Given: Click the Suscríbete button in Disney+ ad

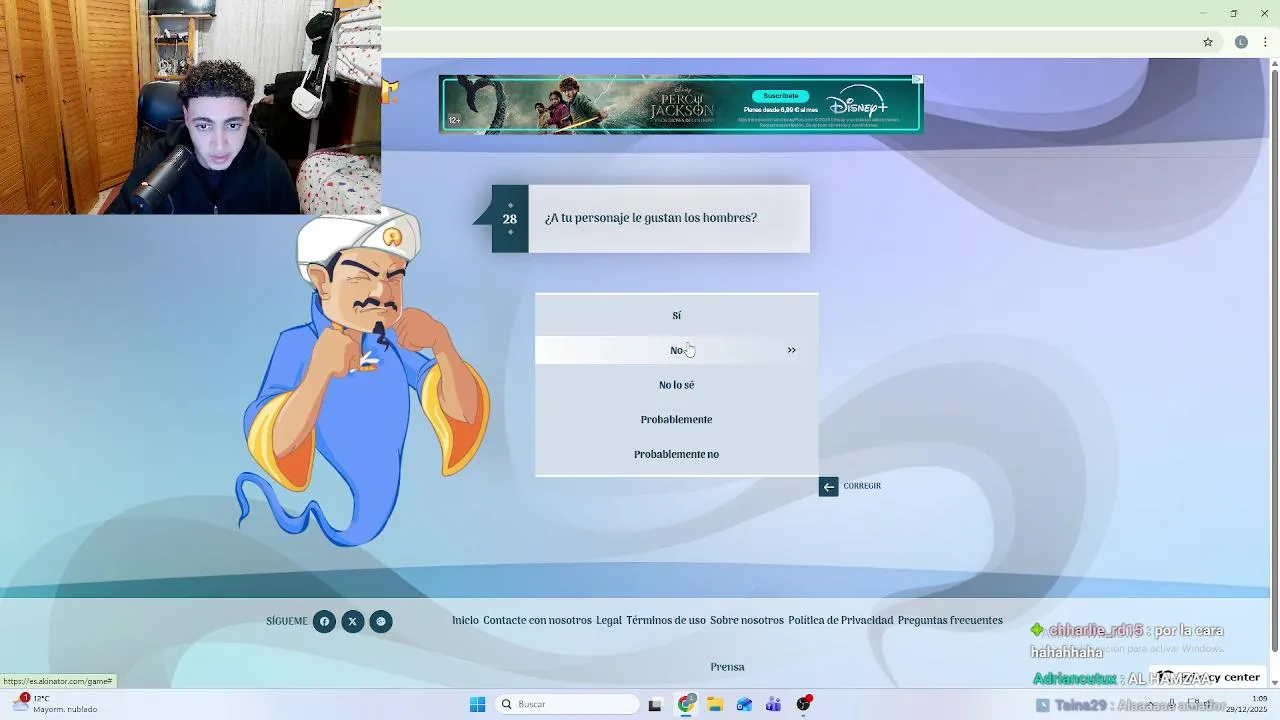Looking at the screenshot, I should (780, 96).
